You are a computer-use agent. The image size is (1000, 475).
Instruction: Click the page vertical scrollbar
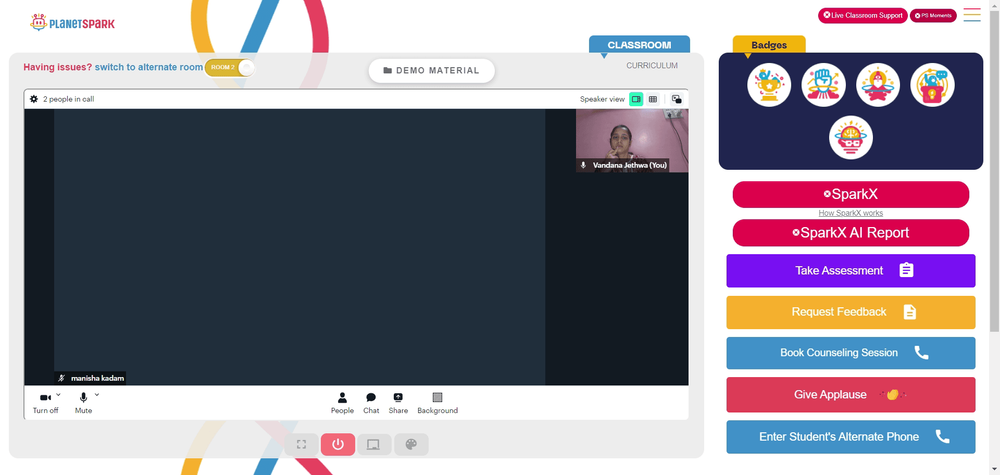tap(994, 170)
